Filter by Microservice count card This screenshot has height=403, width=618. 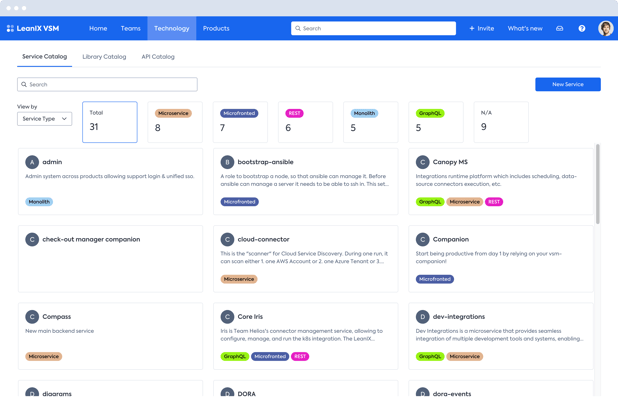point(175,122)
